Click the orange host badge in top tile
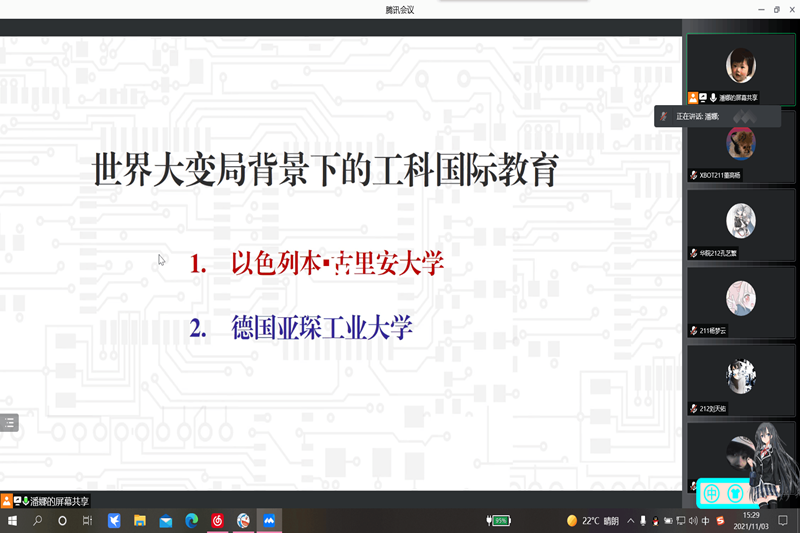The image size is (800, 533). pyautogui.click(x=693, y=97)
